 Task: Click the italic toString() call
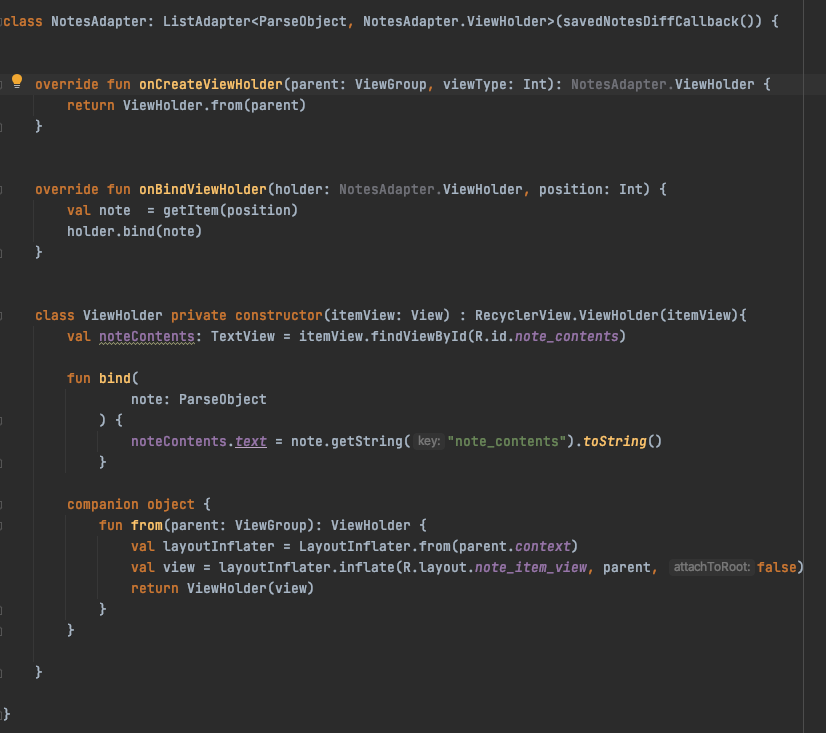tap(622, 441)
